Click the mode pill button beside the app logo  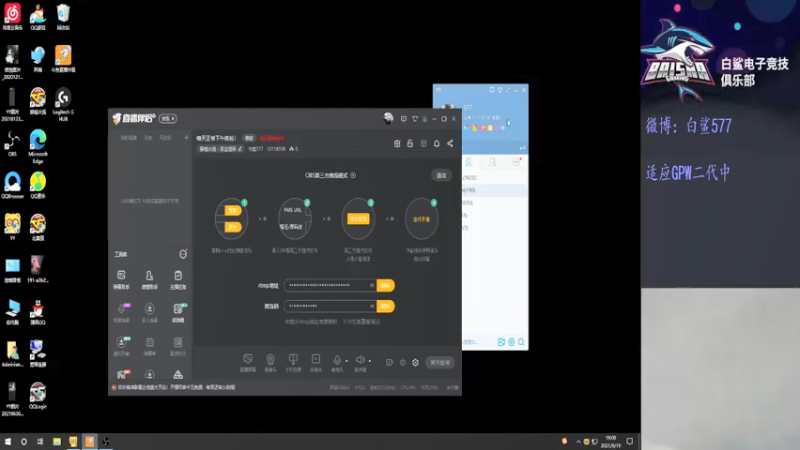point(168,118)
